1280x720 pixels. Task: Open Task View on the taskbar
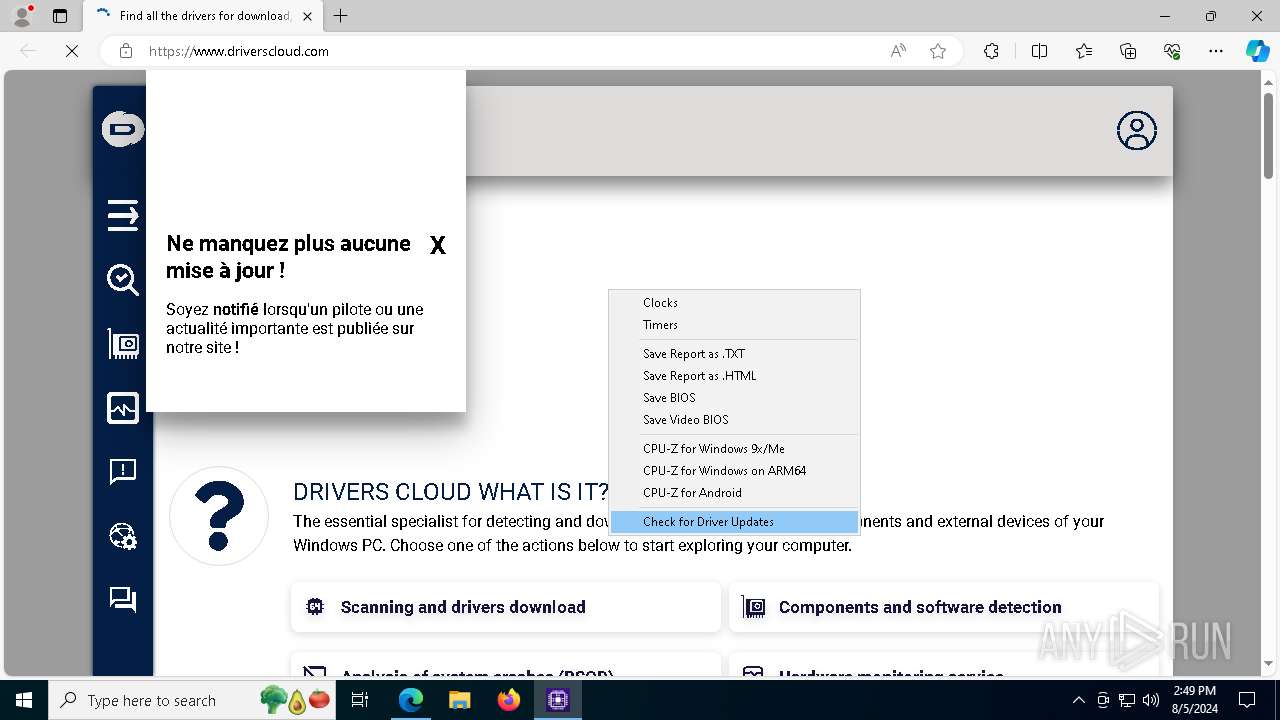tap(362, 700)
